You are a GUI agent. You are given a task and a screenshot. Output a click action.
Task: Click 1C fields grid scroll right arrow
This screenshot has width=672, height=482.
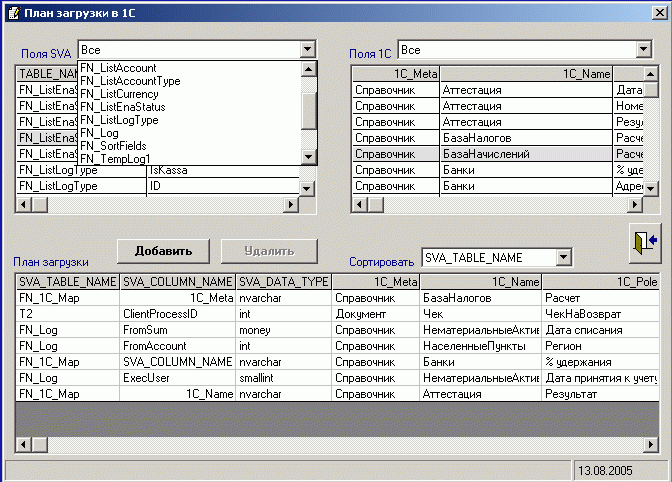click(x=635, y=205)
